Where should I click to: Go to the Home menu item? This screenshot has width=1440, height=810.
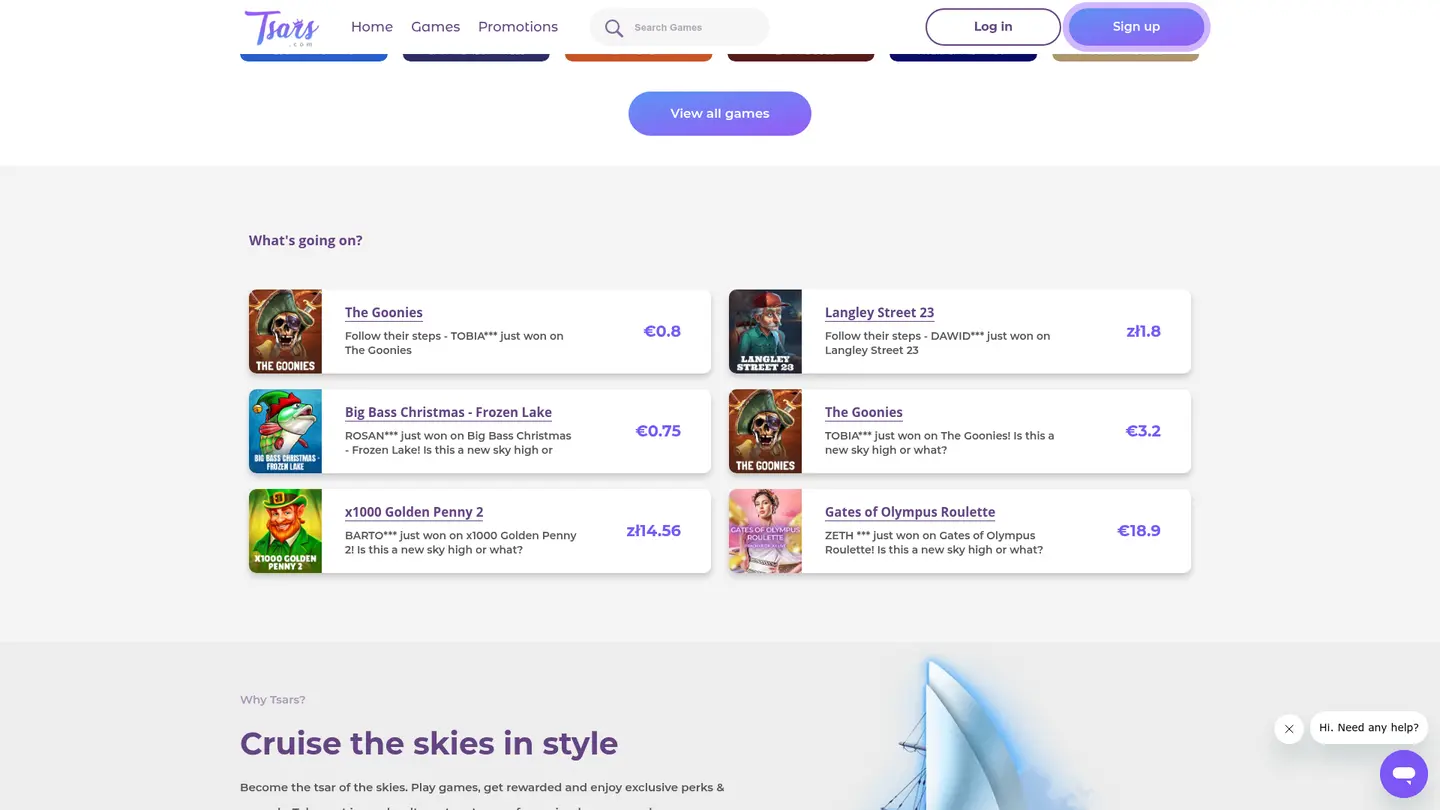[x=372, y=27]
